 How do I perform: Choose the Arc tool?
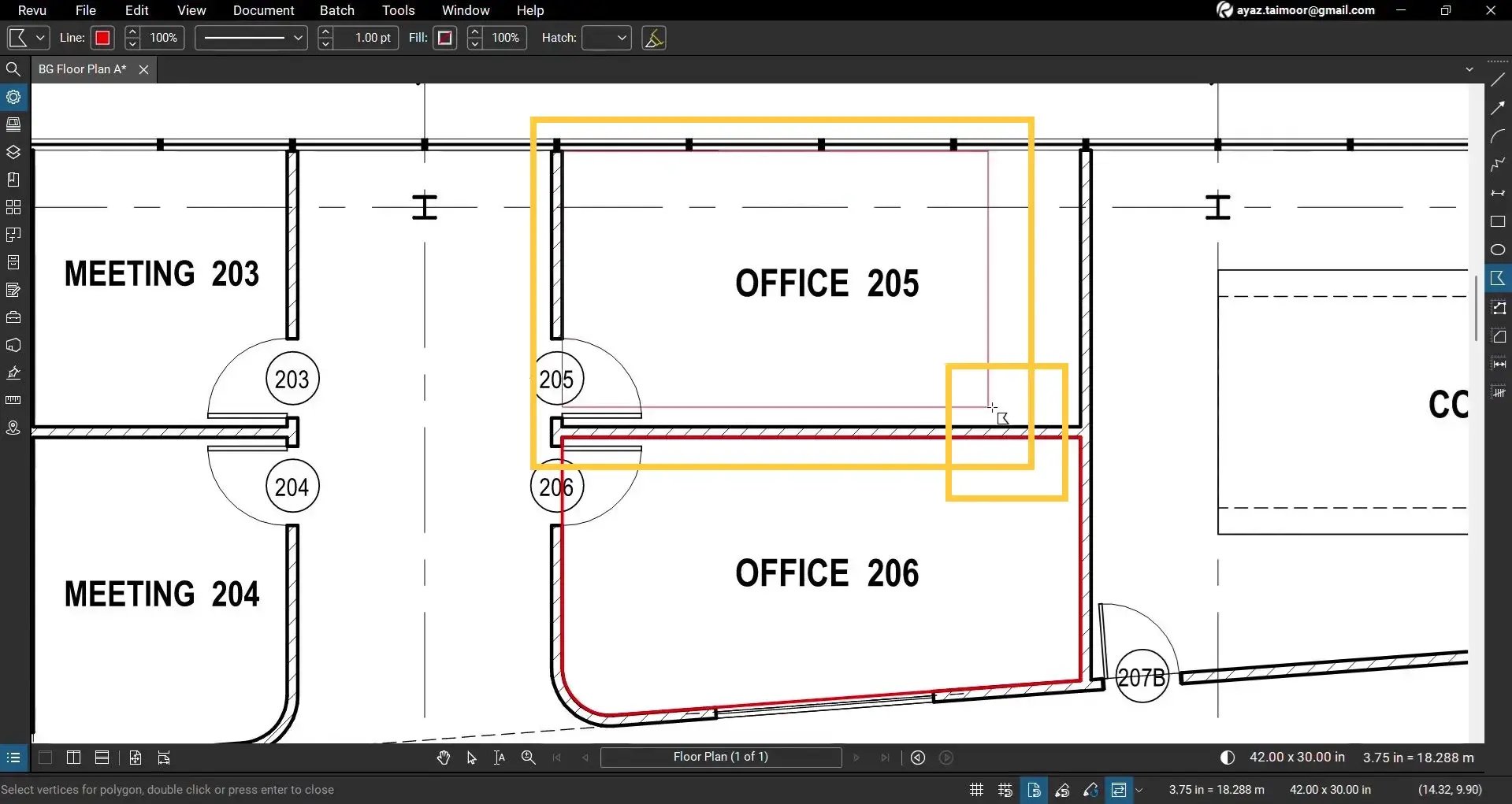tap(1498, 135)
